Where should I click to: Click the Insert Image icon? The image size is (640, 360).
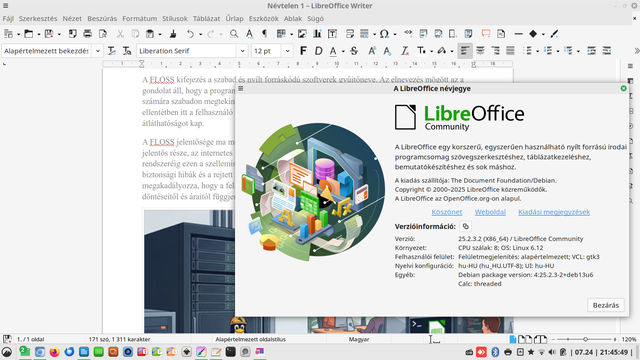(x=302, y=34)
